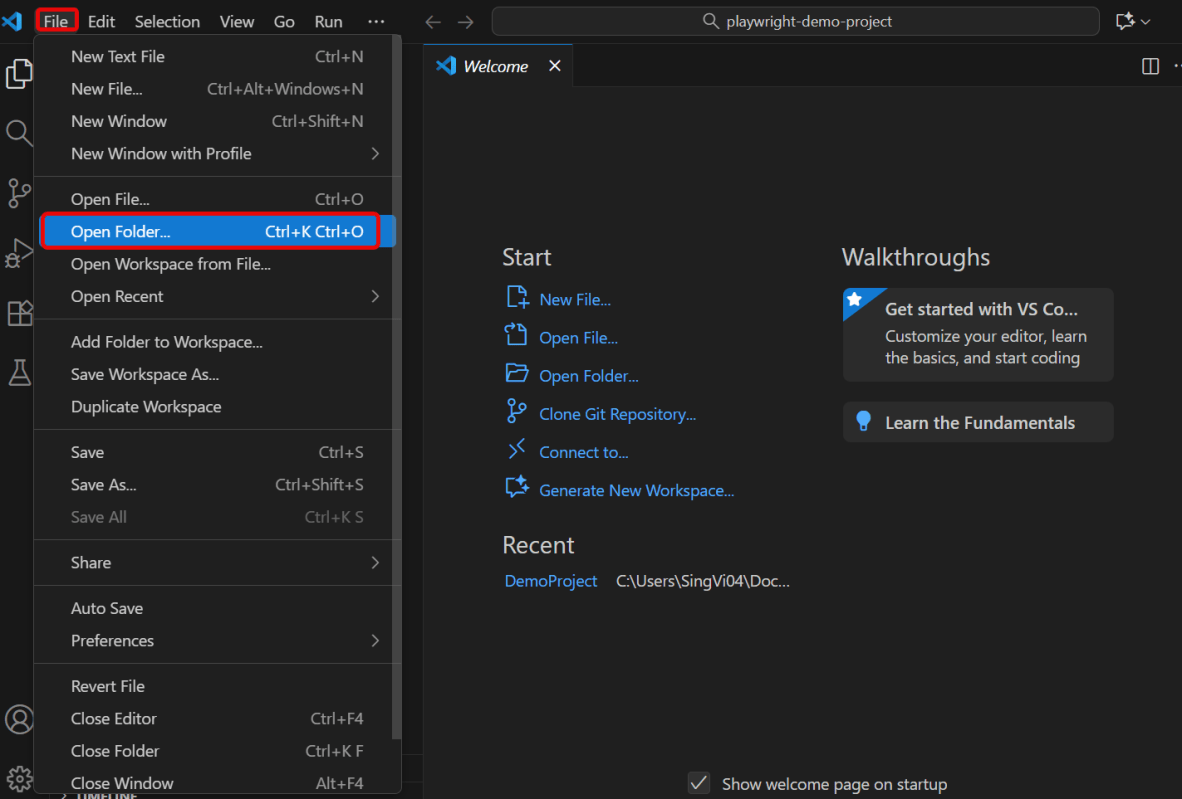The height and width of the screenshot is (799, 1182).
Task: Open the Extensions view icon
Action: click(19, 313)
